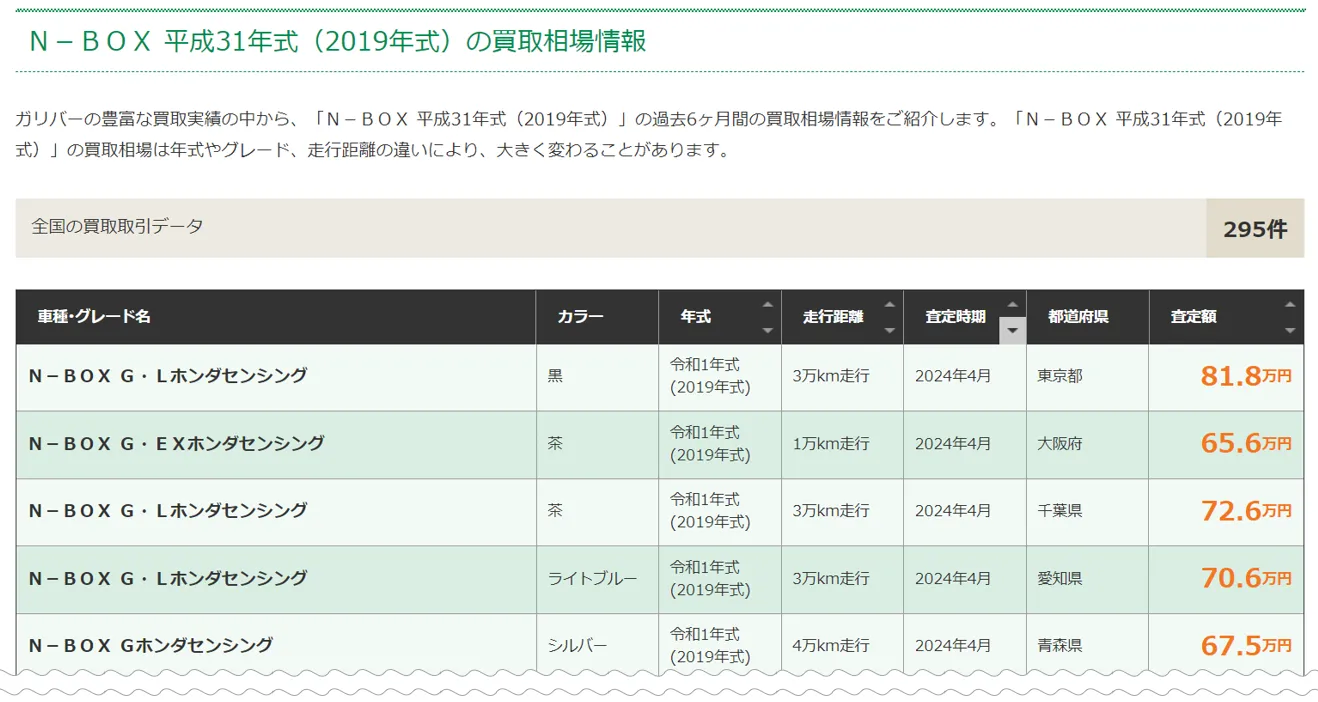Sort 査定額 descending with down arrow
1318x702 pixels.
point(1289,330)
